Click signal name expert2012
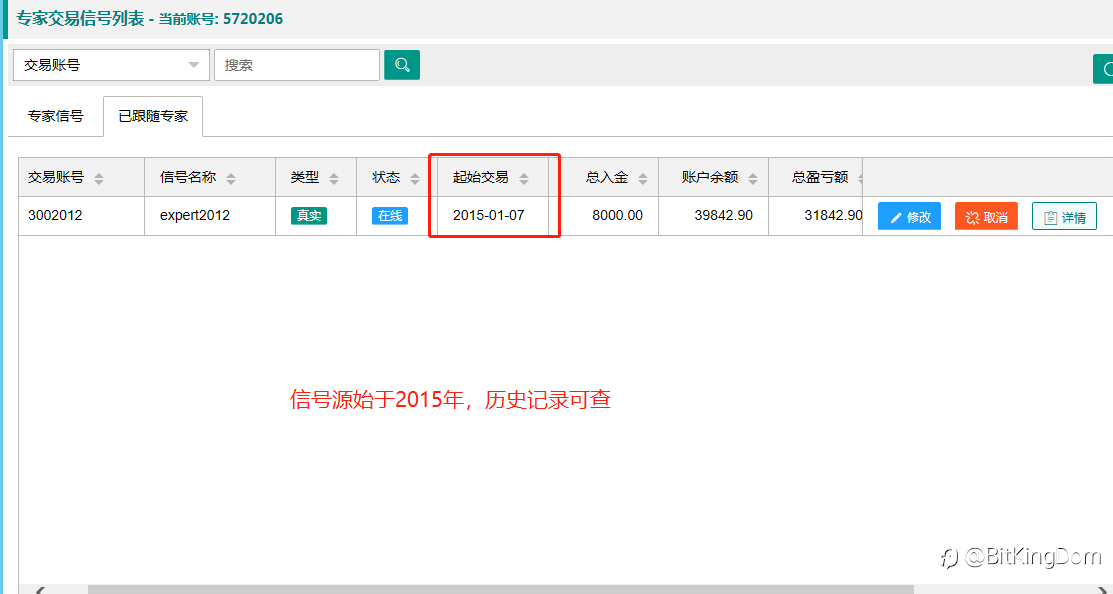This screenshot has height=594, width=1113. pos(194,215)
